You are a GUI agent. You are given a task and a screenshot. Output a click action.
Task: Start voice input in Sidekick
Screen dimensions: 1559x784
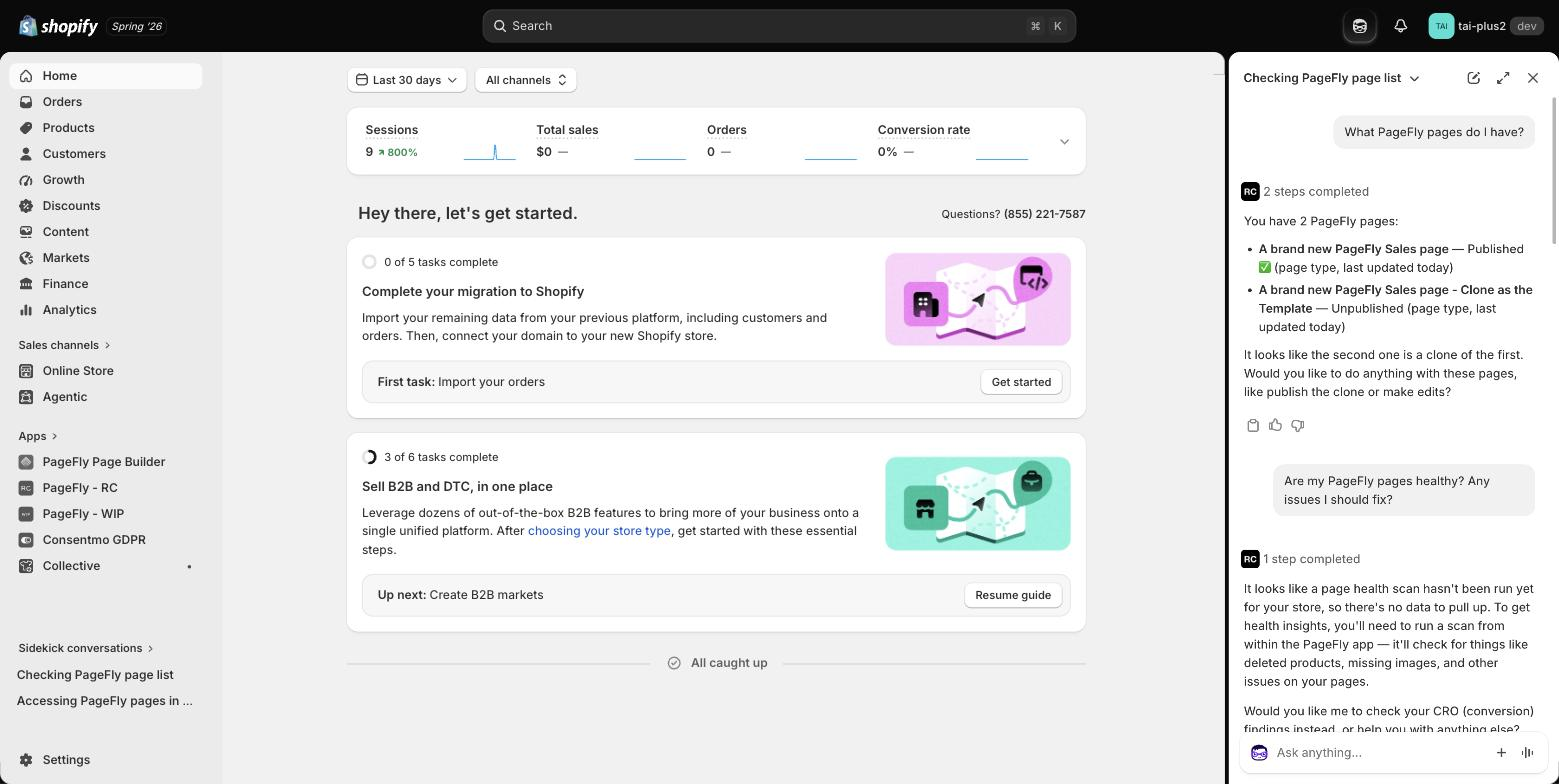coord(1527,753)
